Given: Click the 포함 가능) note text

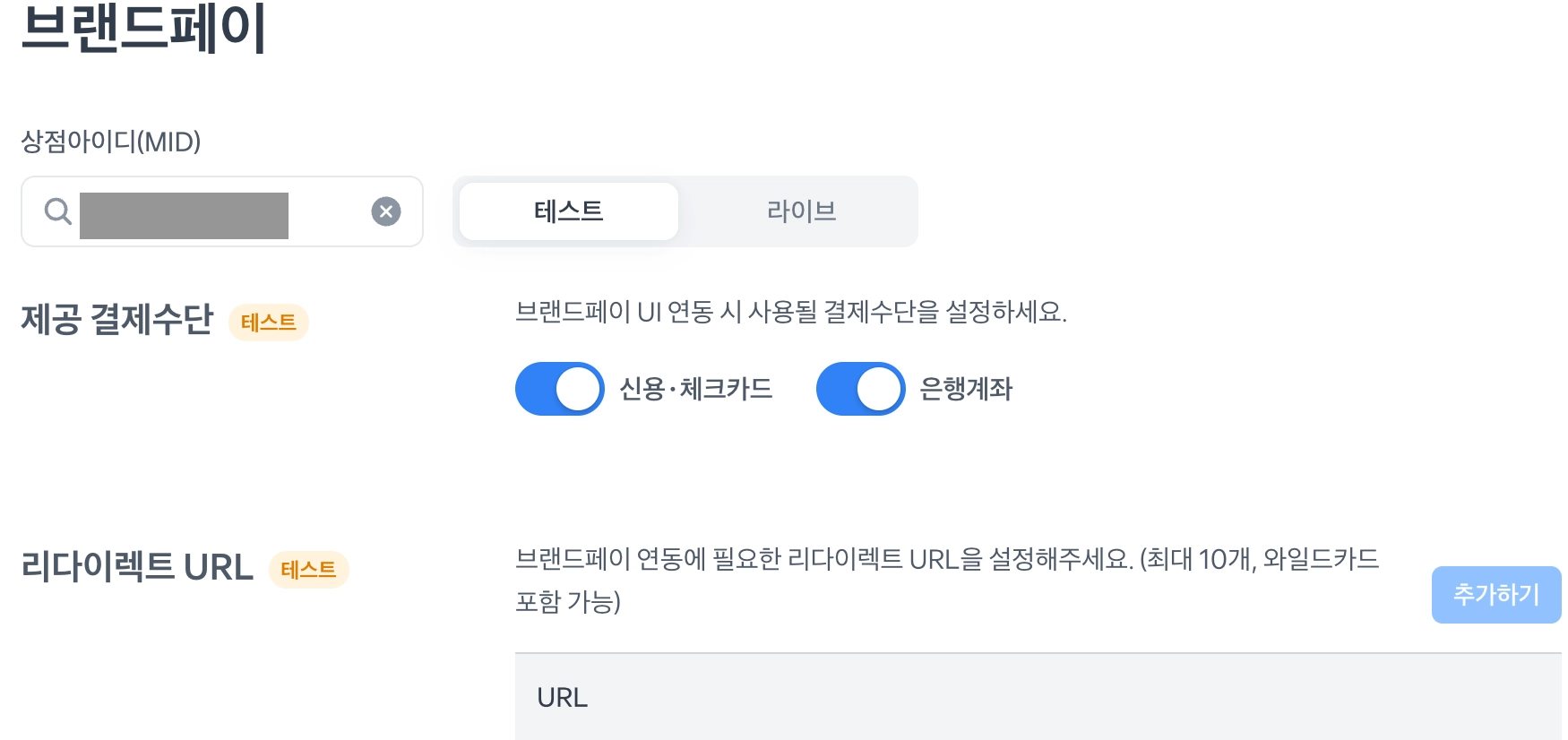Looking at the screenshot, I should pyautogui.click(x=568, y=601).
